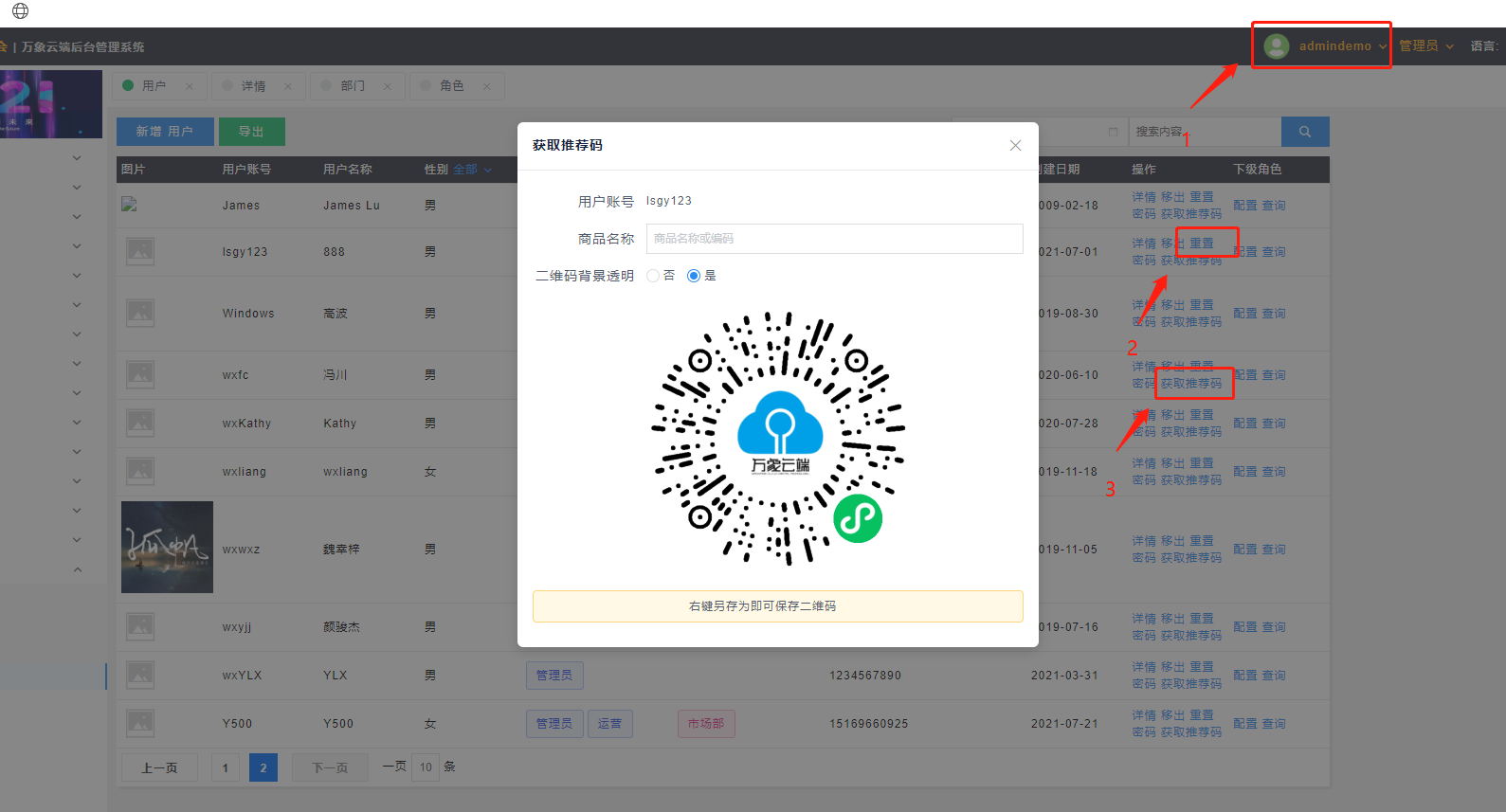Select 是 for transparent QR background
Screen dimensions: 1506x812
click(694, 276)
